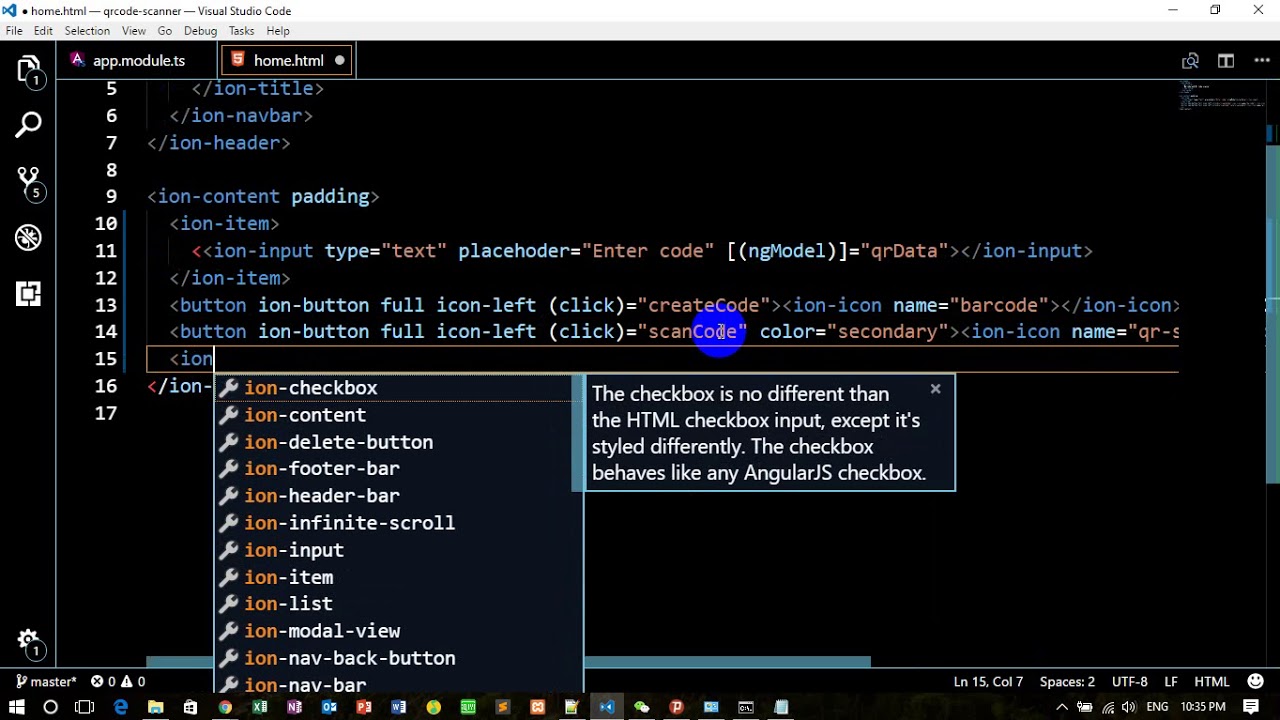Open the Manage gear icon
Screen dimensions: 1280x720
(28, 642)
